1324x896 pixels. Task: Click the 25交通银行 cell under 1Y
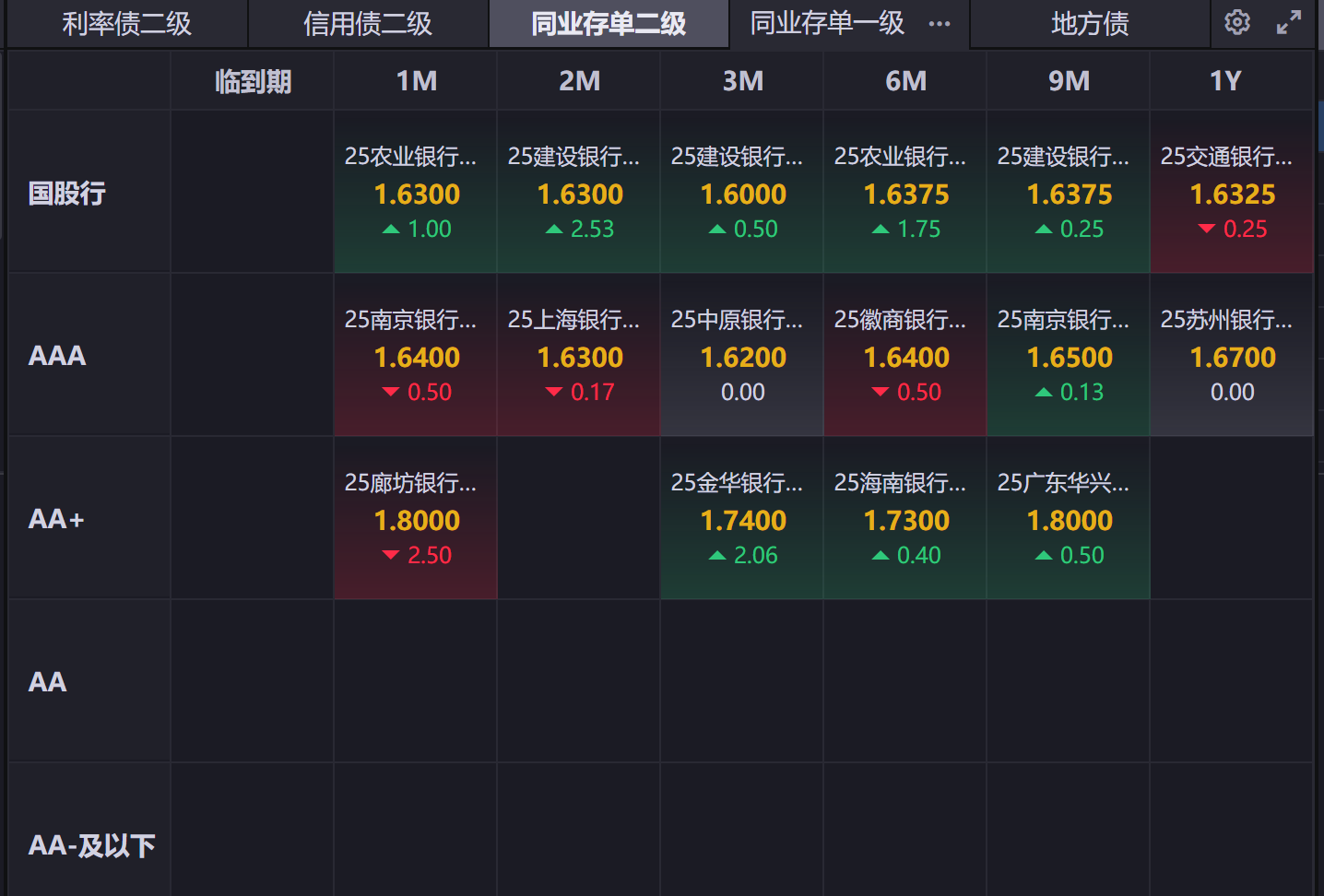1232,193
